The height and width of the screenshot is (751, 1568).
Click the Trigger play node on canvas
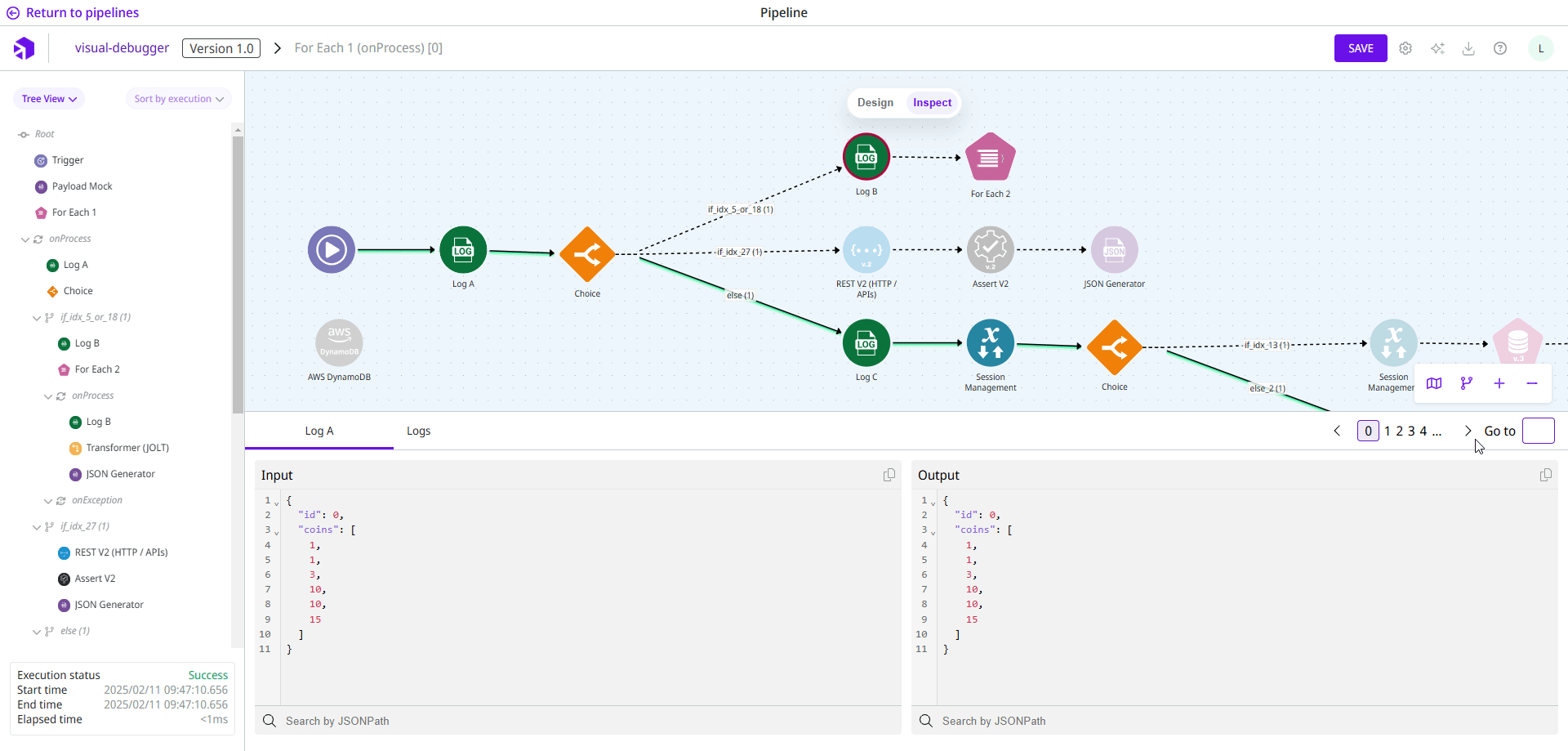tap(331, 249)
